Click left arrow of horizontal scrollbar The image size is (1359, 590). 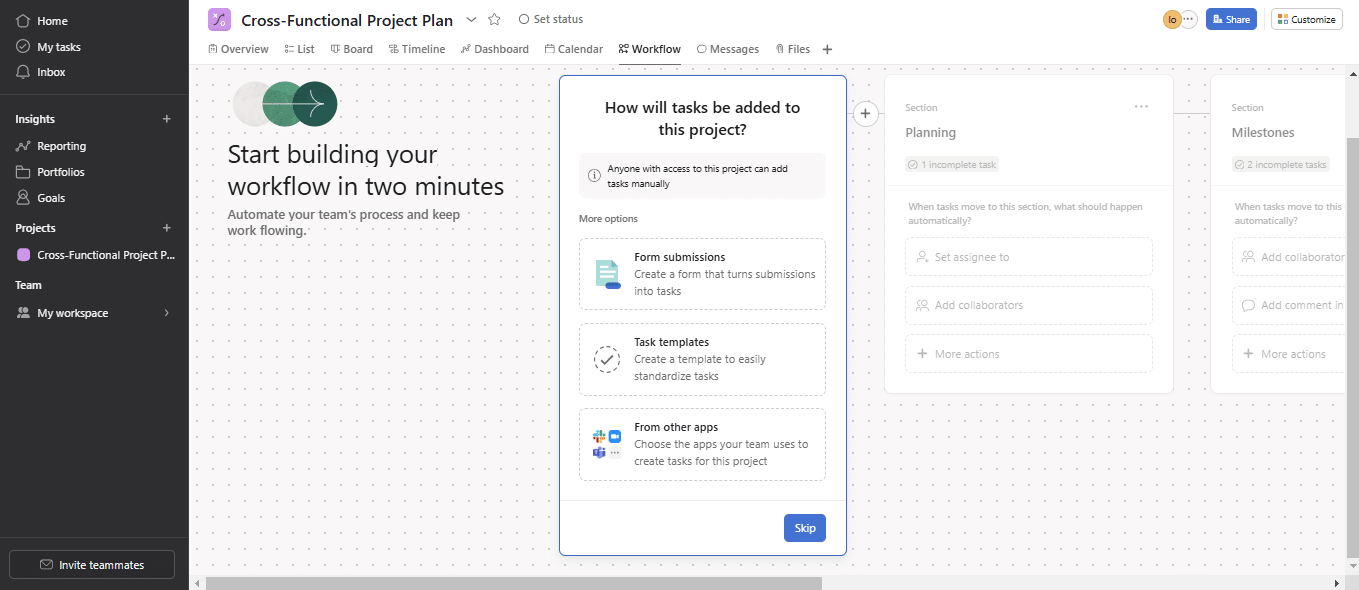pyautogui.click(x=196, y=583)
